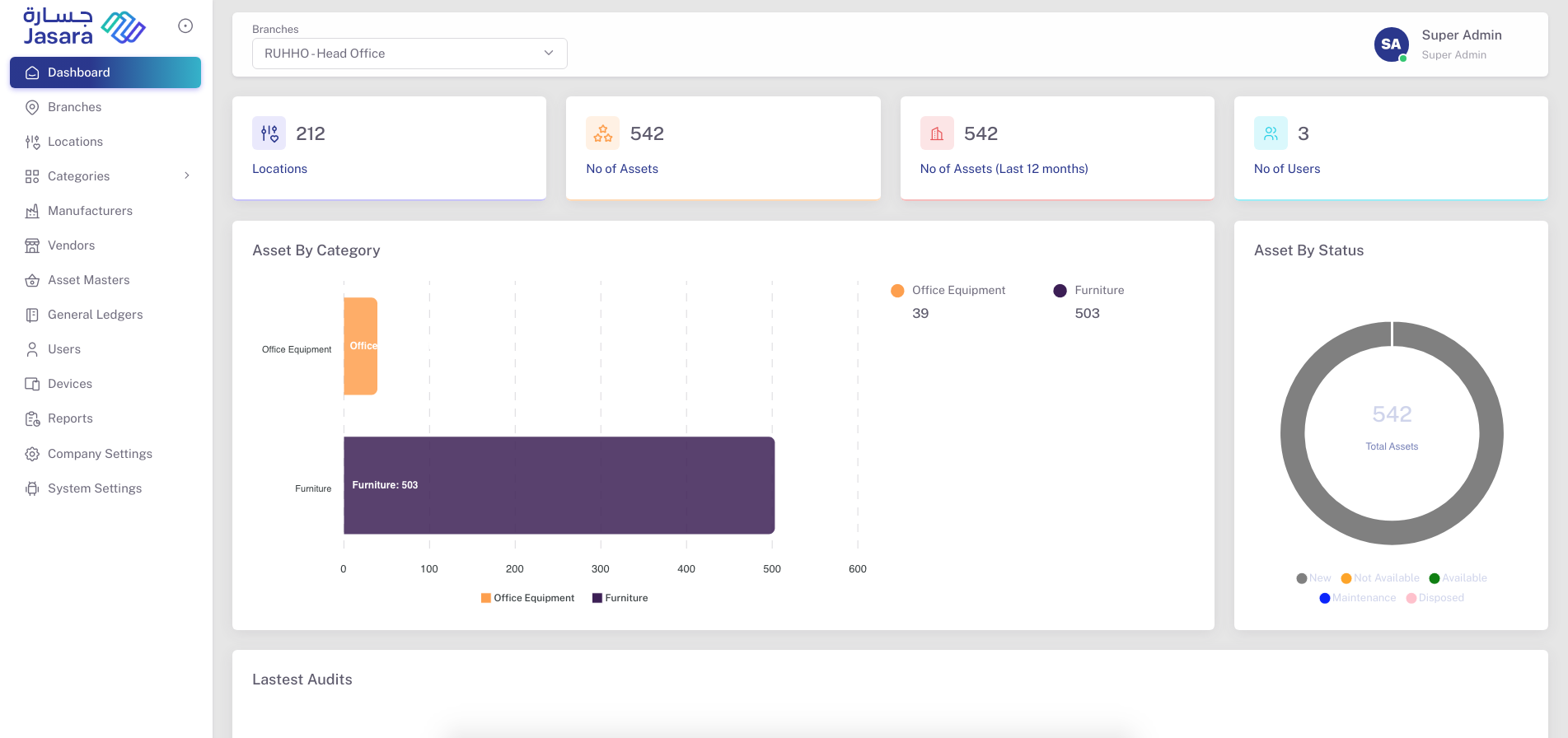This screenshot has height=738, width=1568.
Task: Open the Branches dropdown selector
Action: (410, 54)
